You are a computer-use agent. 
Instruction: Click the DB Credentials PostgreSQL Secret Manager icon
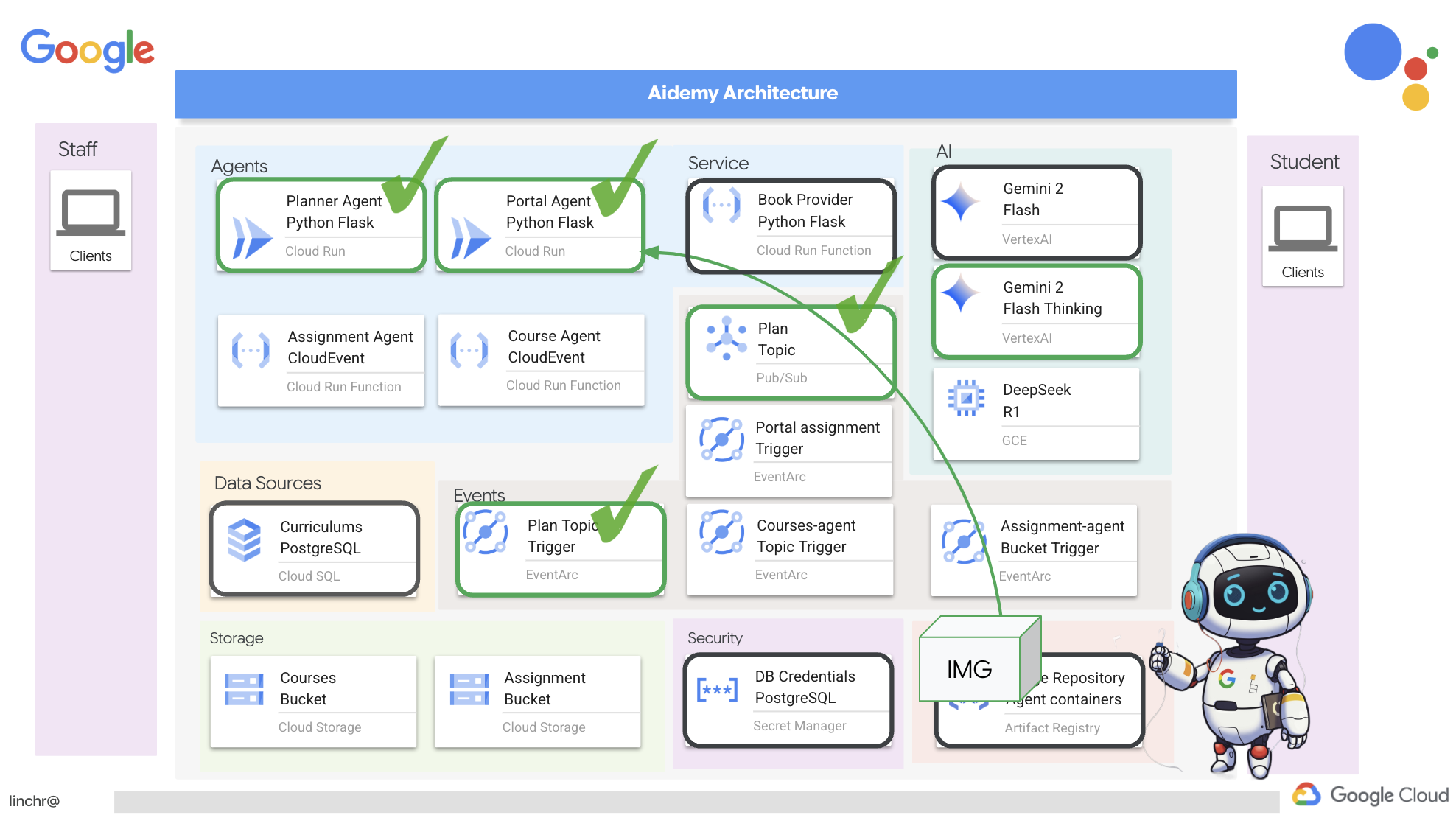pos(716,688)
